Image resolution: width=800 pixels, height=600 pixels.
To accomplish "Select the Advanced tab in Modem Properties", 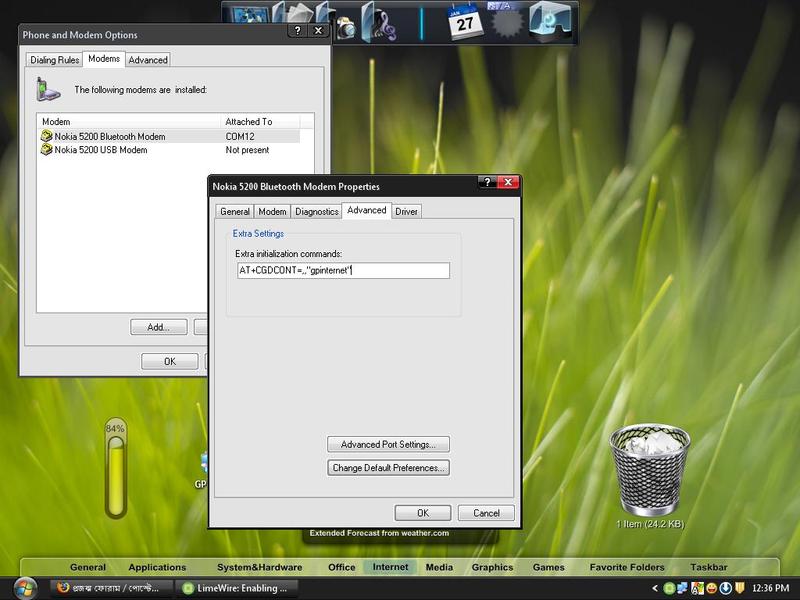I will point(366,210).
